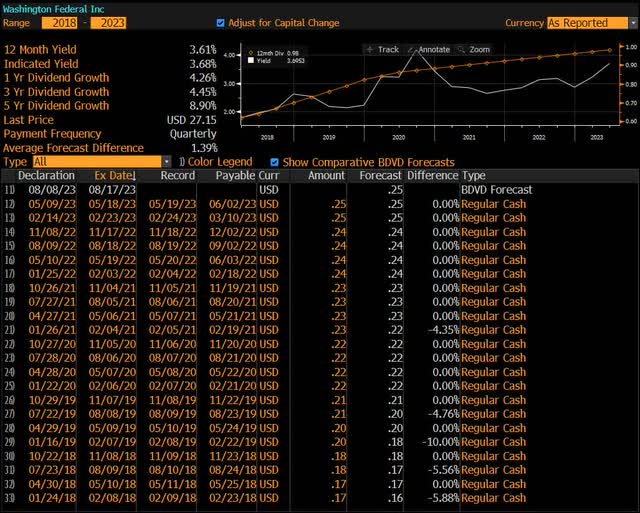The image size is (640, 513).
Task: Click the Average Forecast Difference 1.39% value
Action: (204, 148)
